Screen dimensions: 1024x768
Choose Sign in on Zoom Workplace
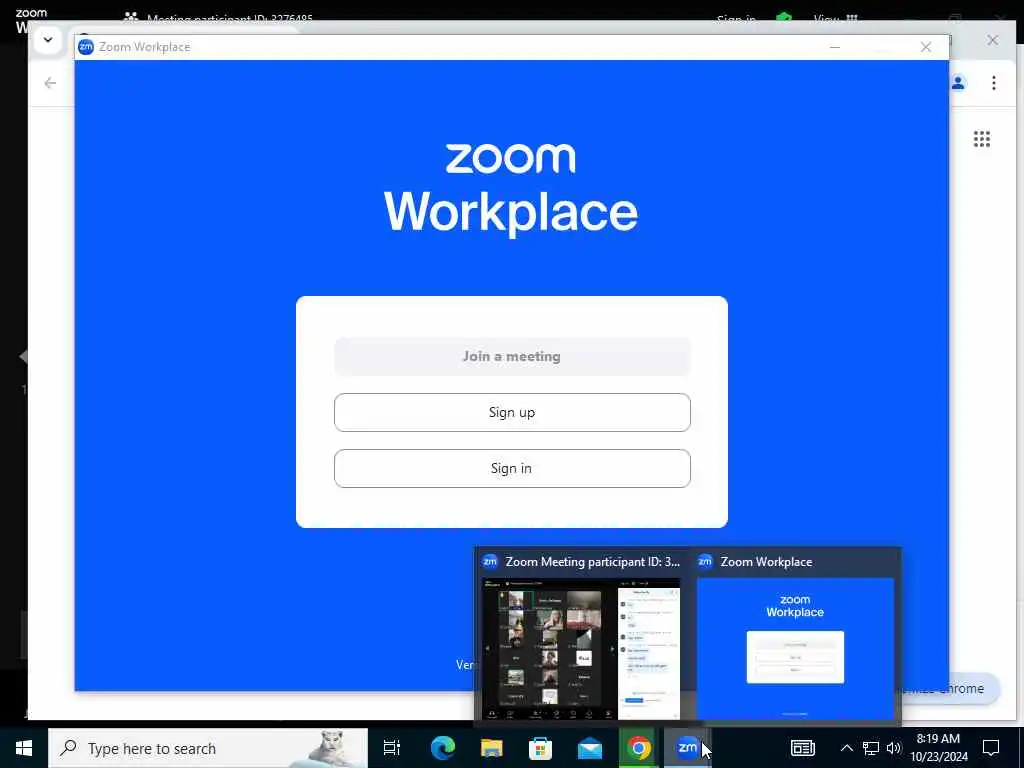point(512,468)
